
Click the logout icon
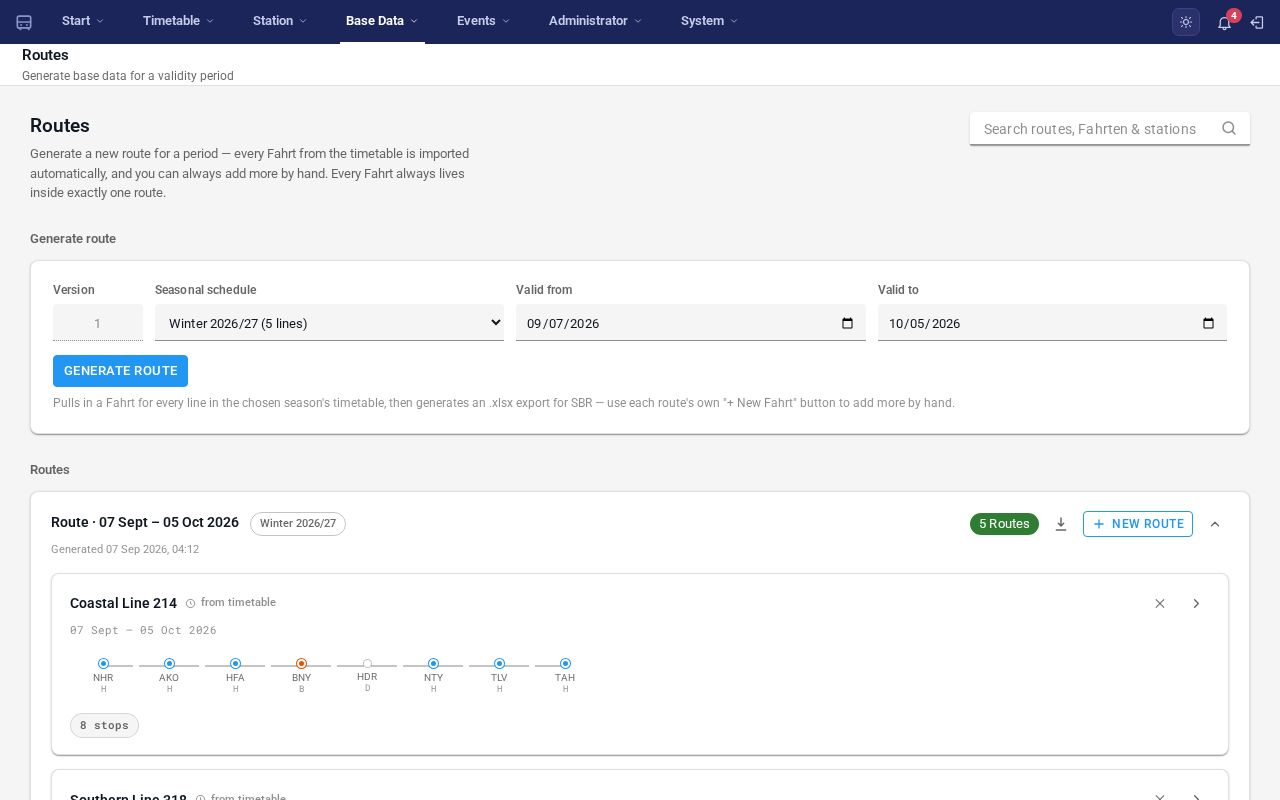point(1257,22)
